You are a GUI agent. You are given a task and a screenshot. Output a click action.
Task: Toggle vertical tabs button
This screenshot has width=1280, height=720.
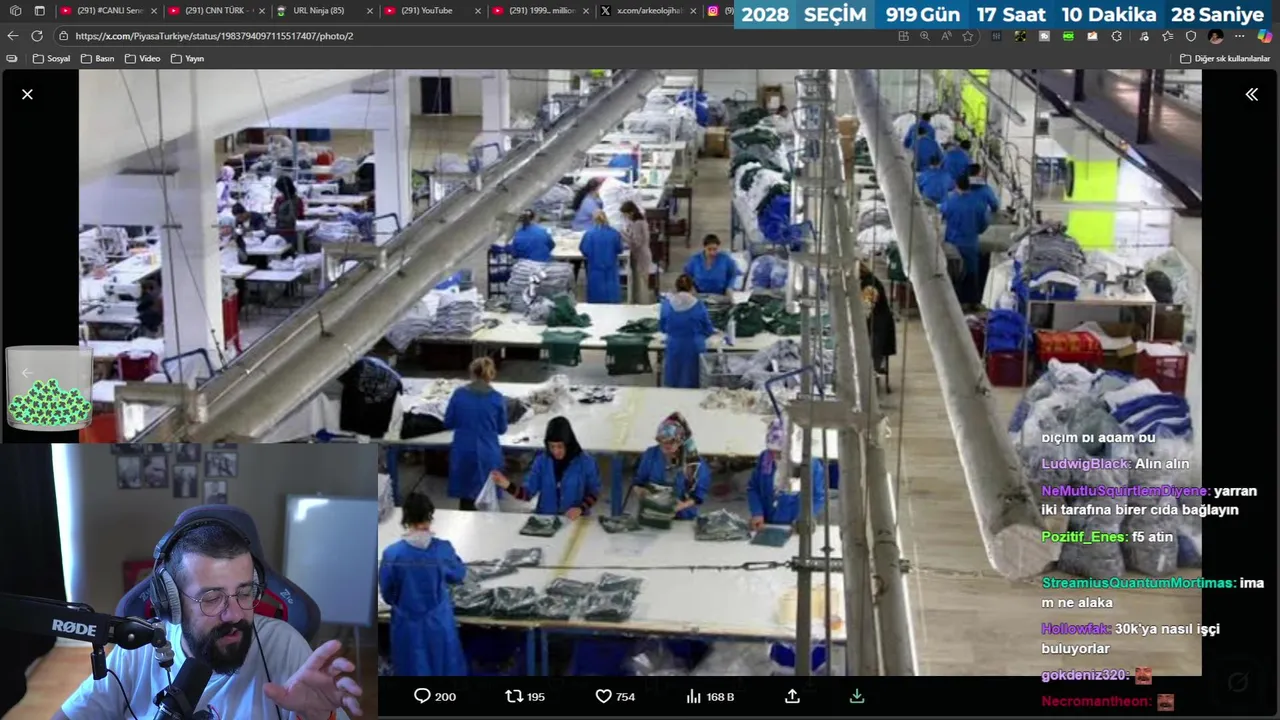(x=39, y=11)
